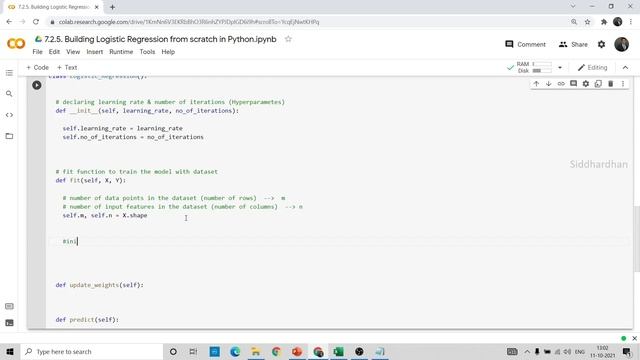The image size is (640, 360).
Task: Open the Editing mode selector
Action: (592, 67)
